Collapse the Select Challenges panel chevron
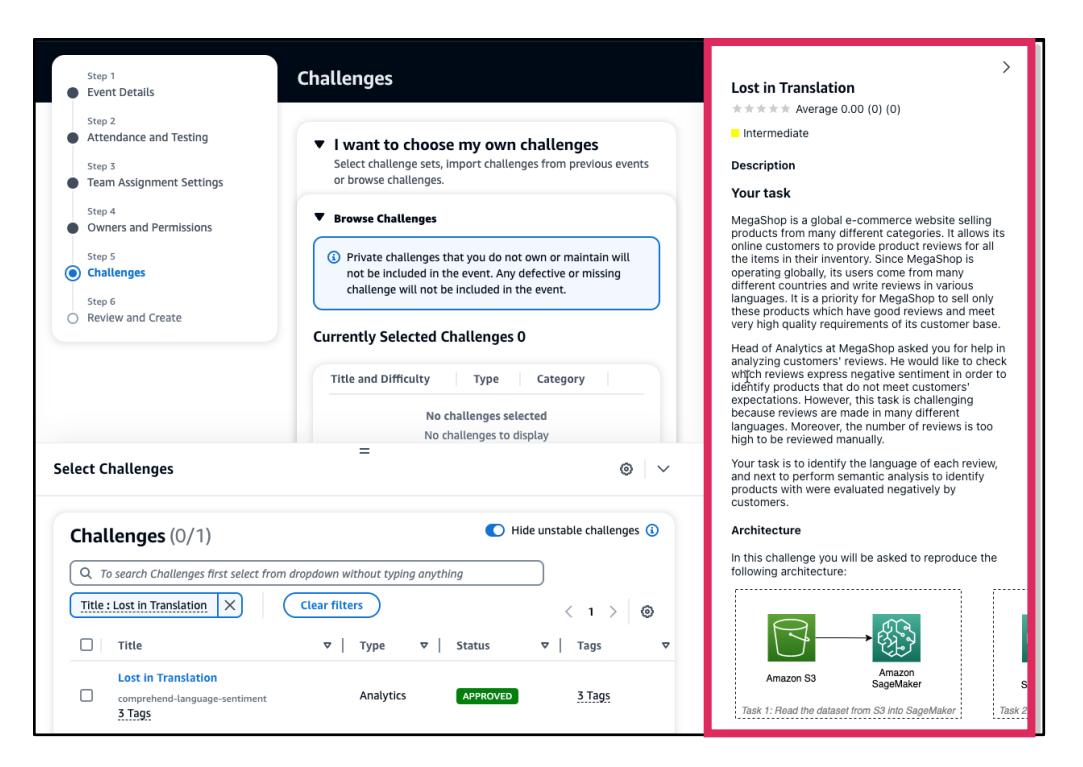The width and height of the screenshot is (1083, 767). pos(662,469)
